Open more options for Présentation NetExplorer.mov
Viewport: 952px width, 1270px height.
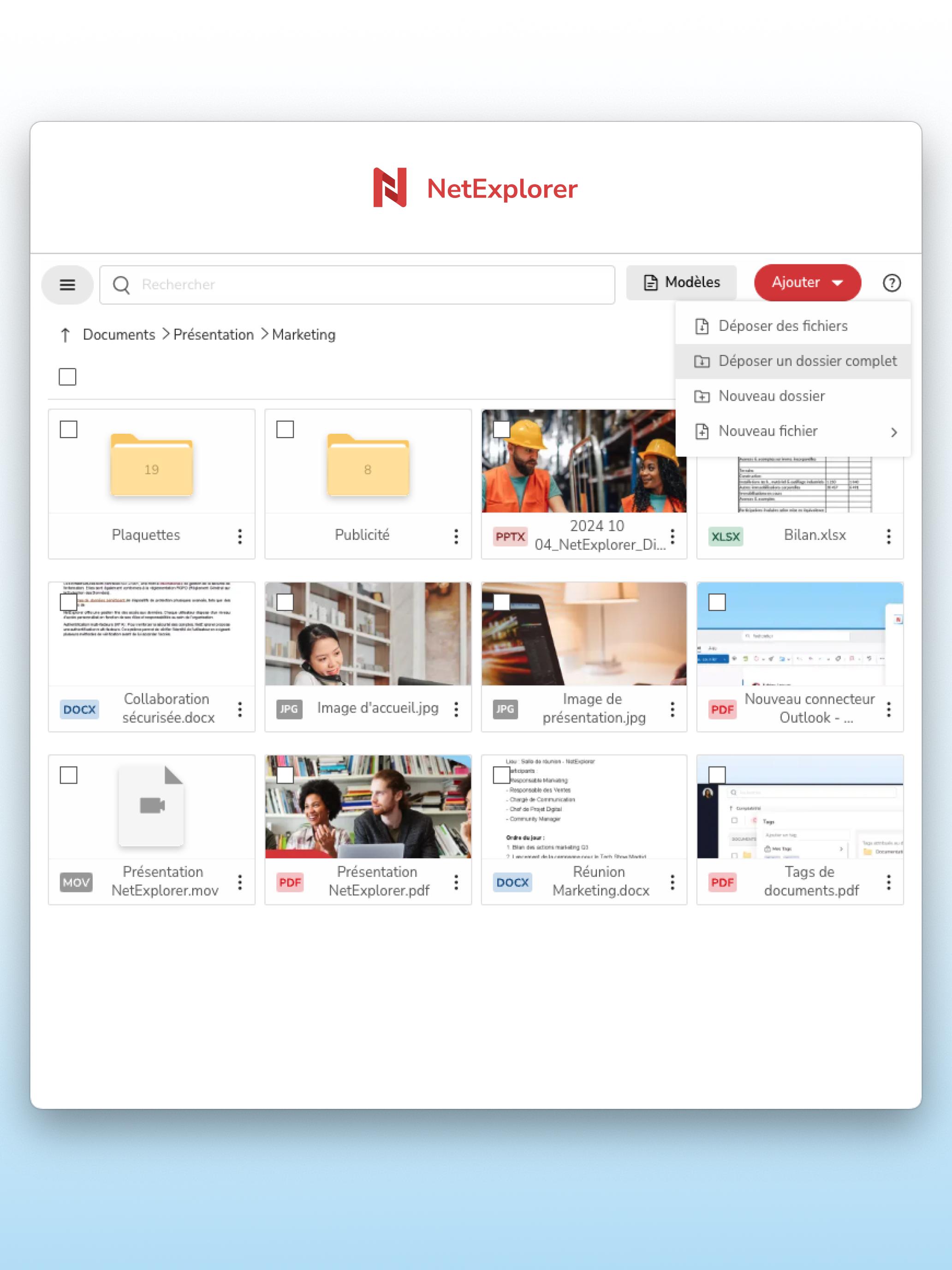[240, 882]
